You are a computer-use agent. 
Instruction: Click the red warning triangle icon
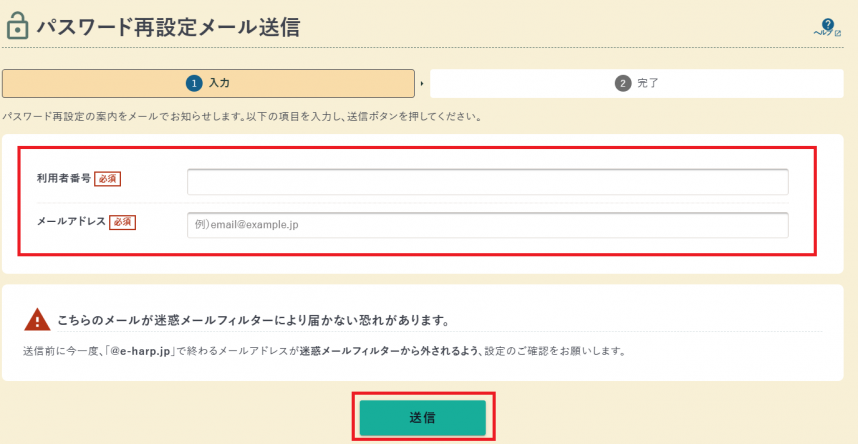pos(37,319)
